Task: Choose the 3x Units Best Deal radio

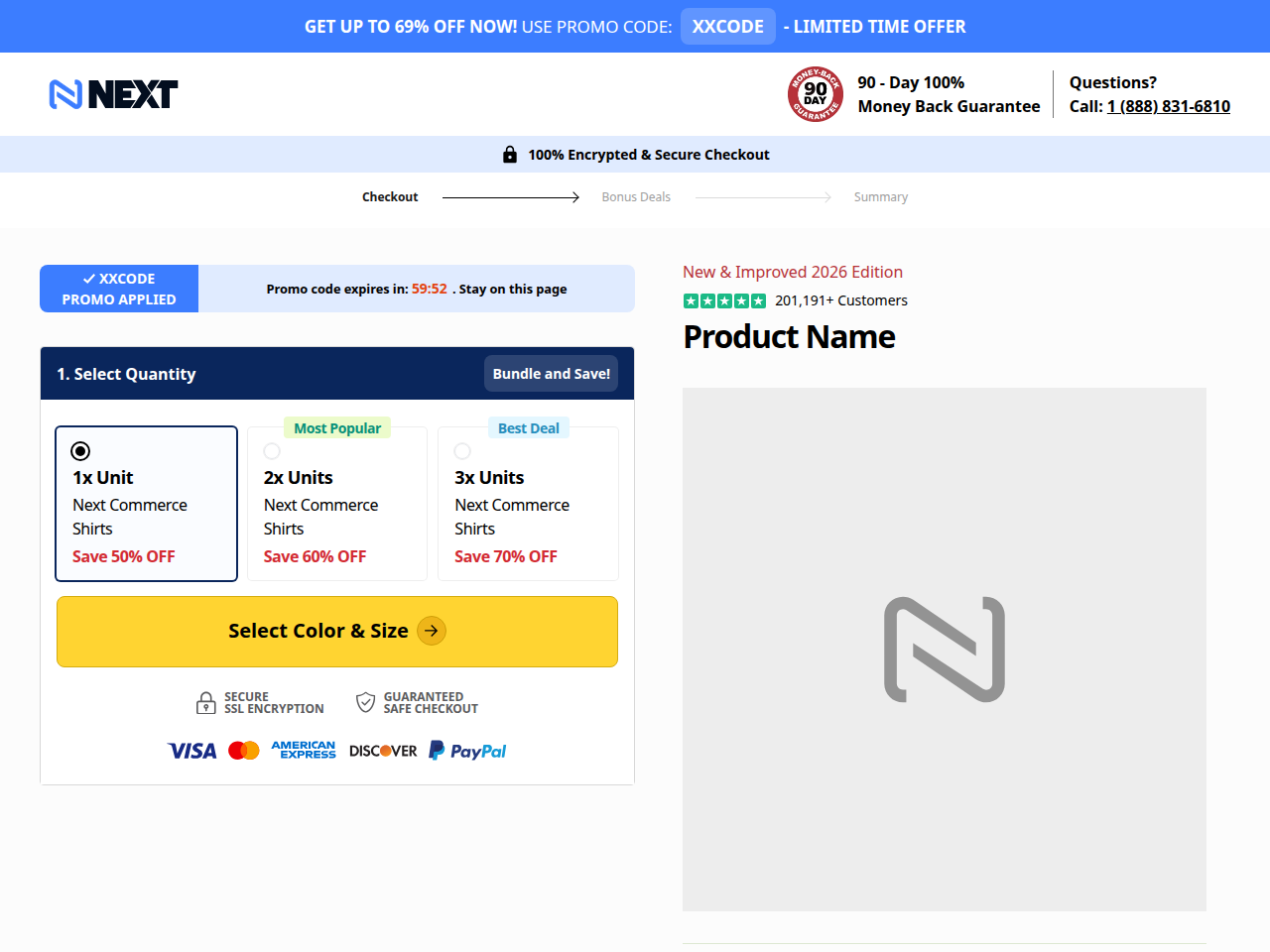Action: pyautogui.click(x=462, y=451)
